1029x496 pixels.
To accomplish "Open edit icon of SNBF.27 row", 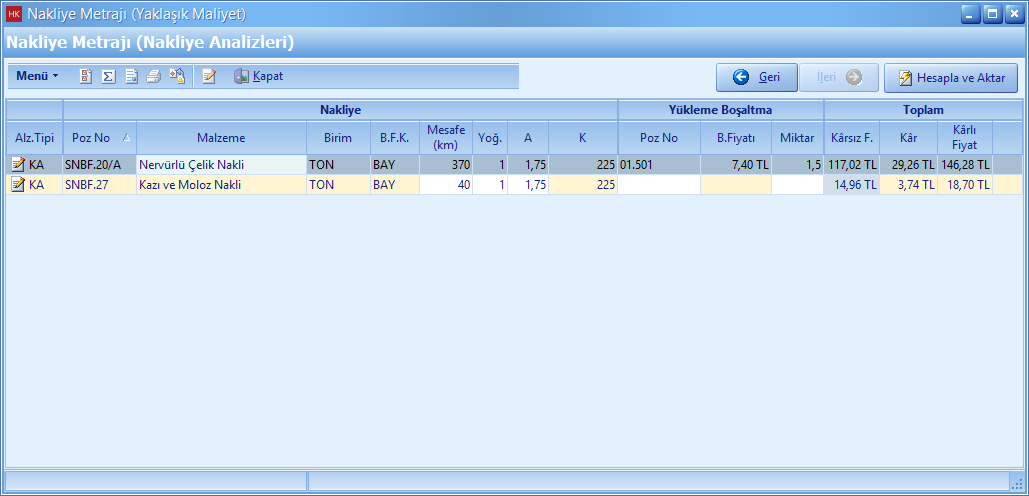I will (x=18, y=184).
